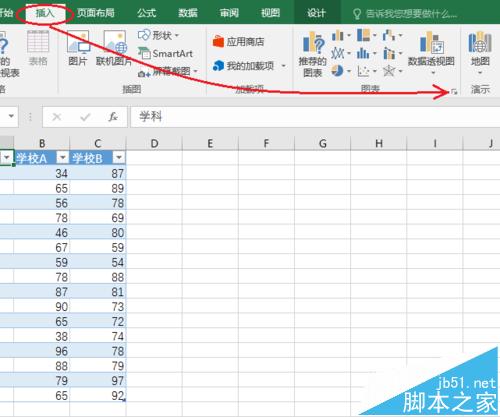This screenshot has height=417, width=500.
Task: Expand the 数据透视图 dropdown arrow
Action: (x=433, y=73)
